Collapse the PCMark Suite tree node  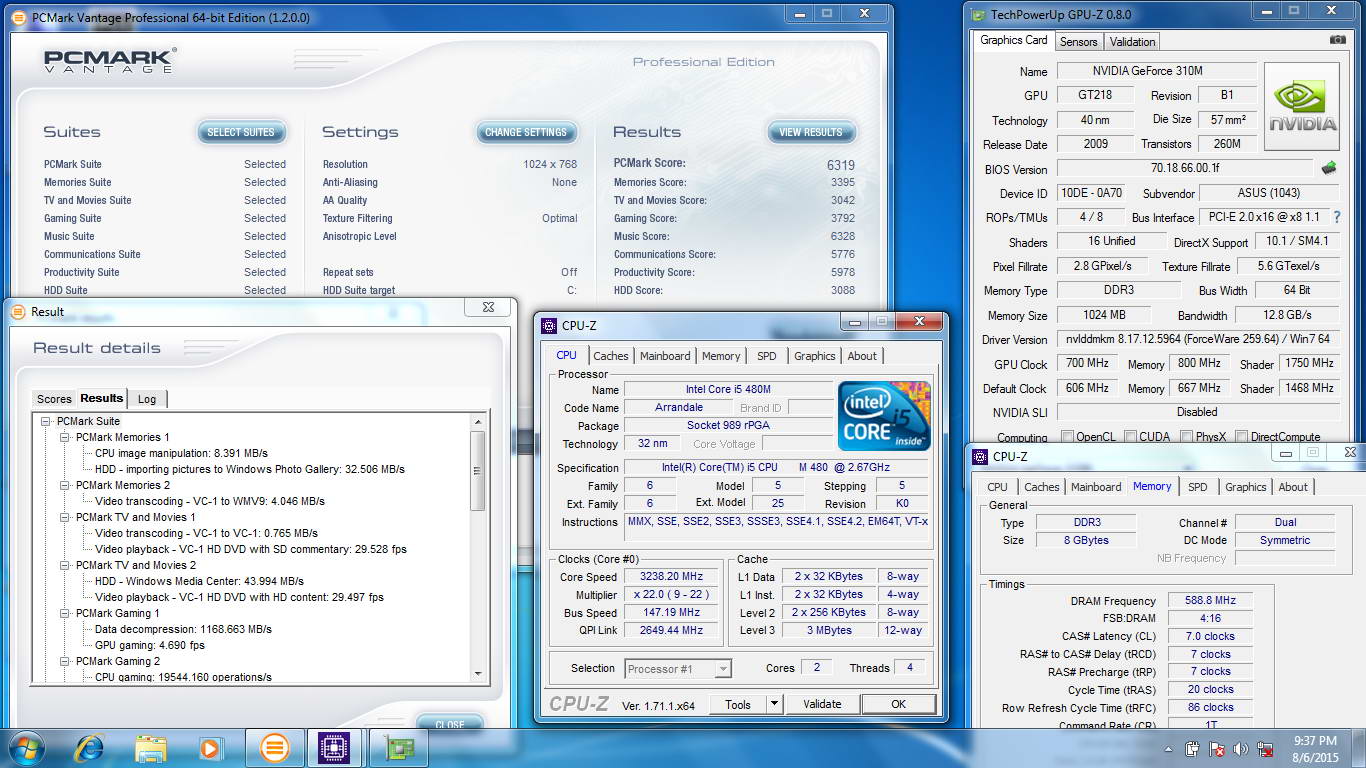(x=46, y=421)
